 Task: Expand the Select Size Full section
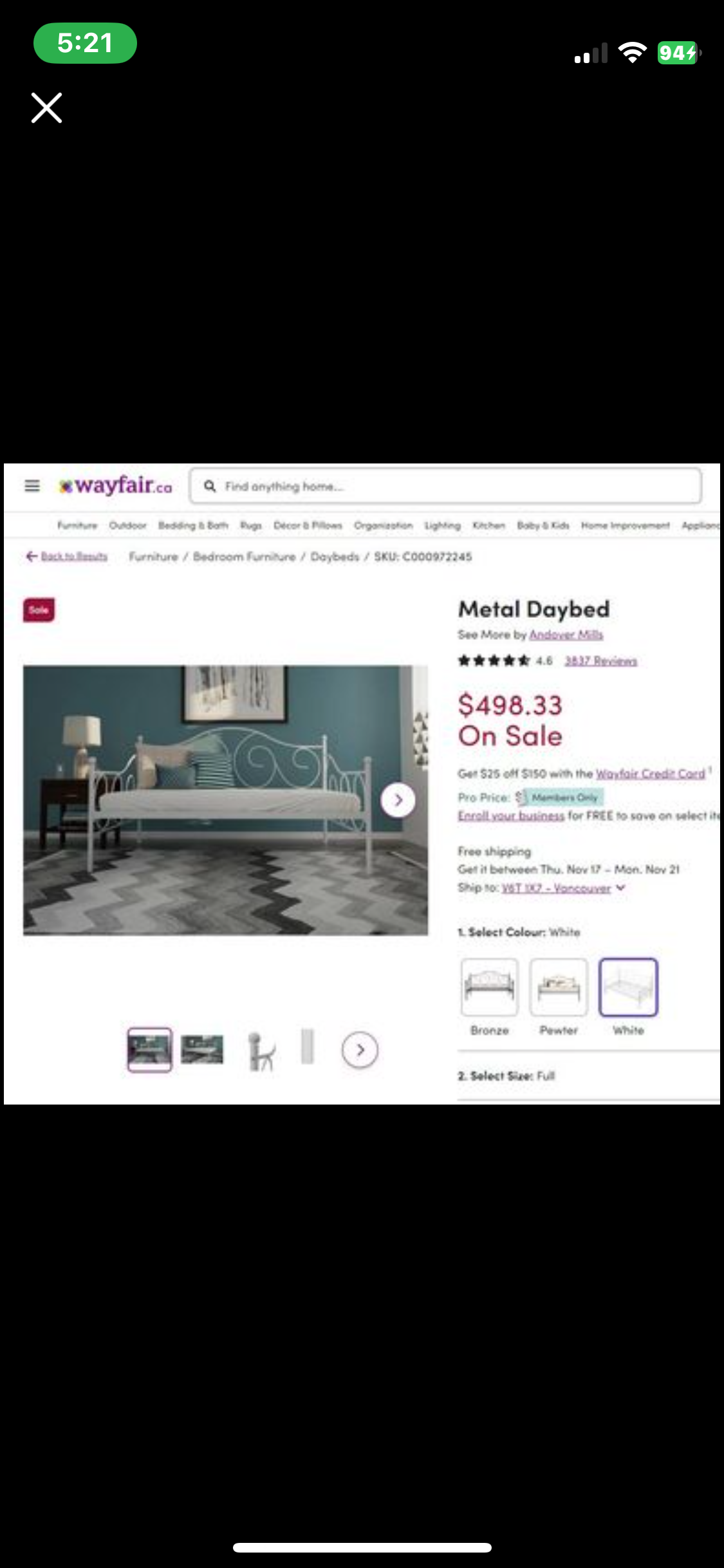pos(588,1076)
